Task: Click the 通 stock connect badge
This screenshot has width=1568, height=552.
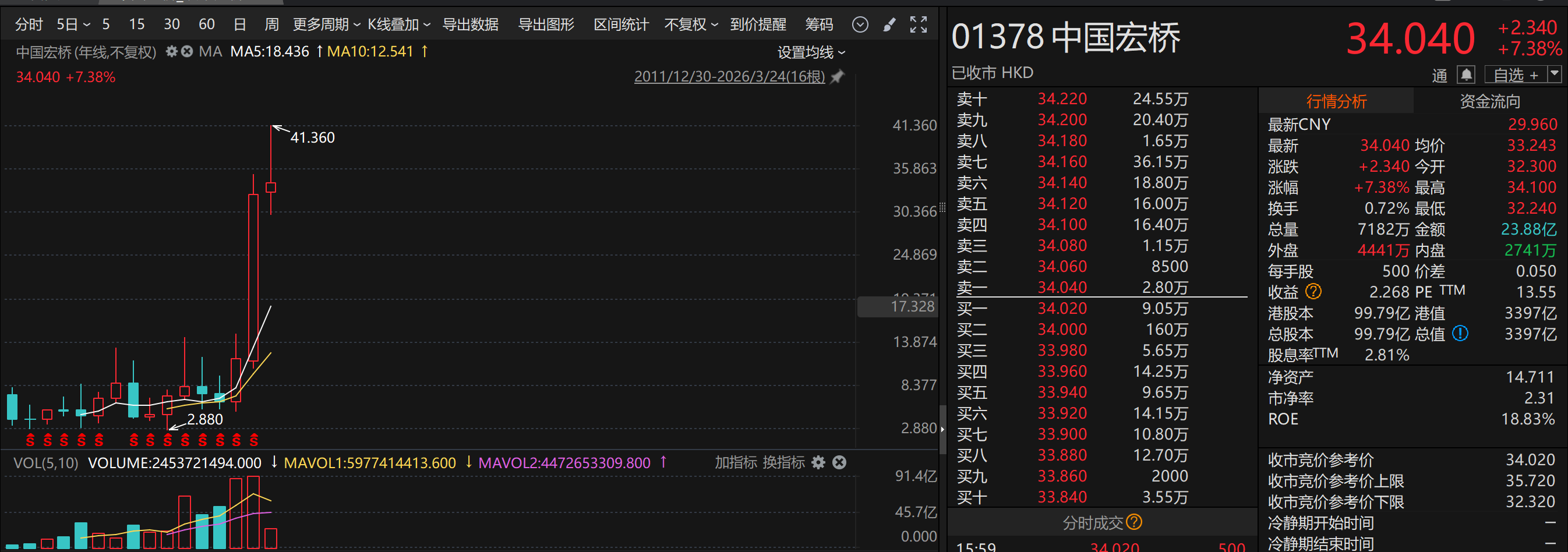Action: [x=1439, y=76]
